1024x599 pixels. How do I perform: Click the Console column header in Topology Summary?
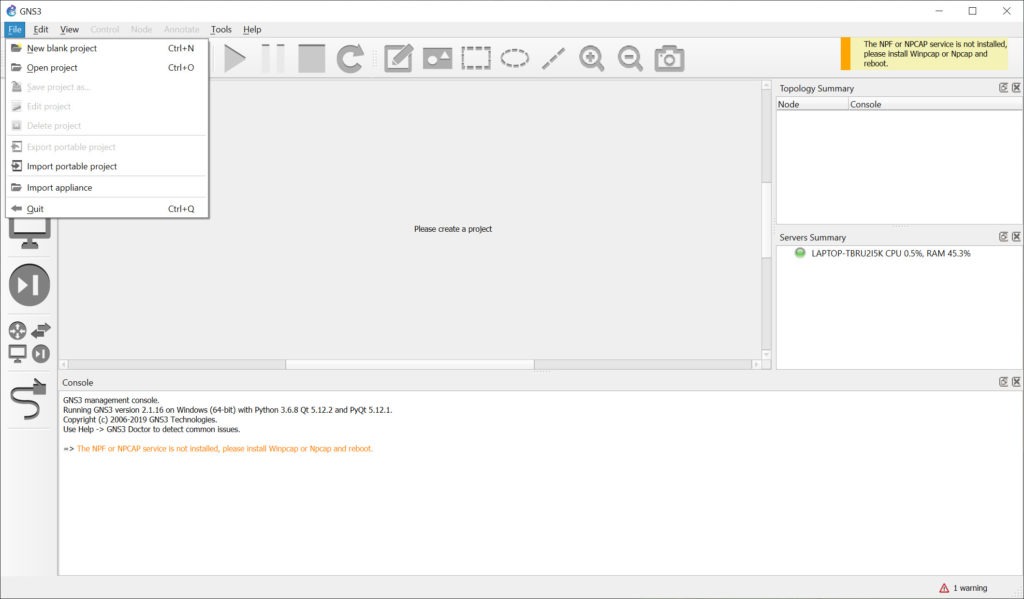click(935, 105)
